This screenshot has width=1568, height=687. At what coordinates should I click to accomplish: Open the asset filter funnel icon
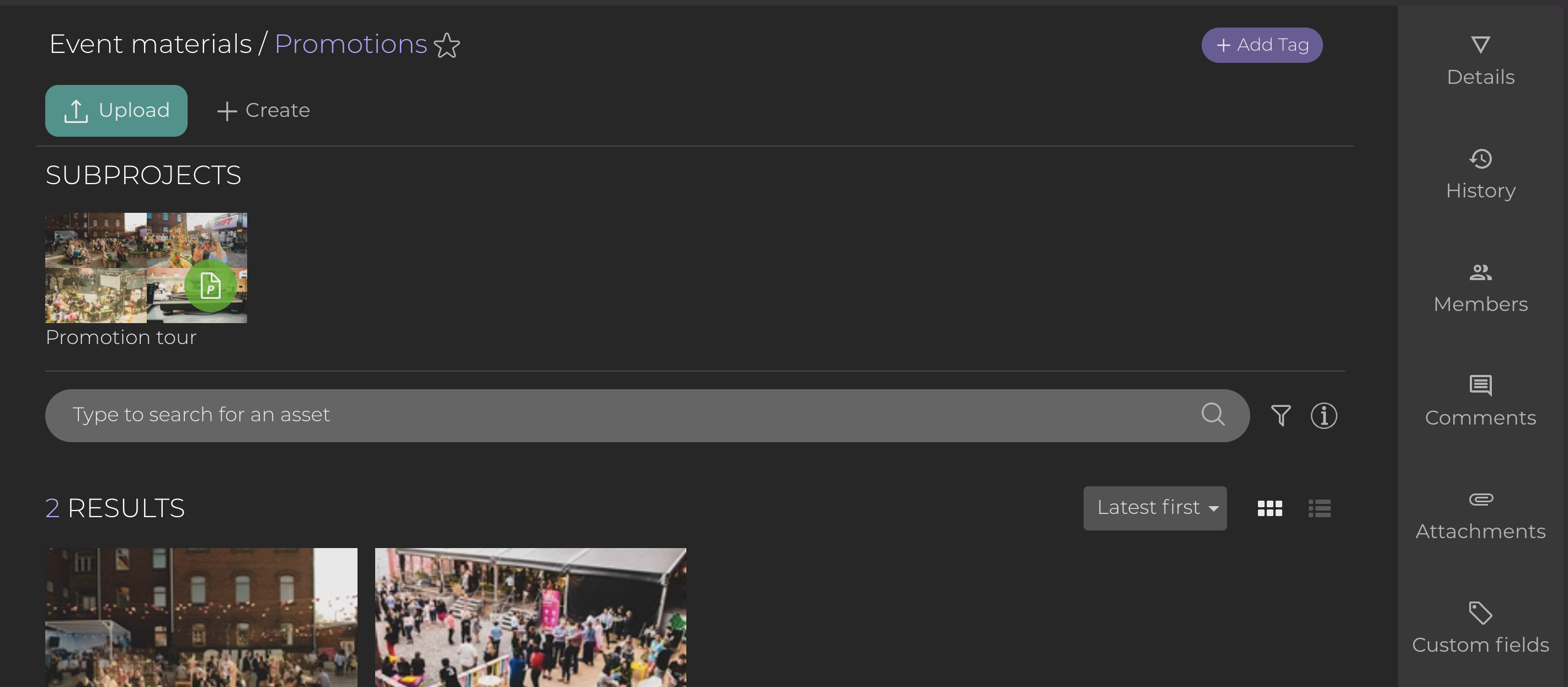pyautogui.click(x=1281, y=416)
